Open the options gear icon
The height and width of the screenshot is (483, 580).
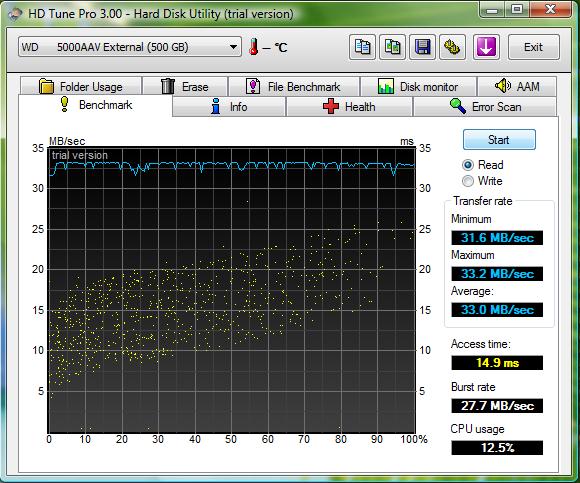[452, 47]
